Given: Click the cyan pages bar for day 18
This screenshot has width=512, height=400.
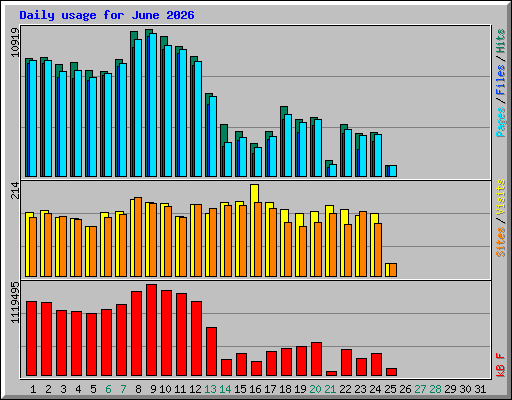Looking at the screenshot, I should (288, 145).
